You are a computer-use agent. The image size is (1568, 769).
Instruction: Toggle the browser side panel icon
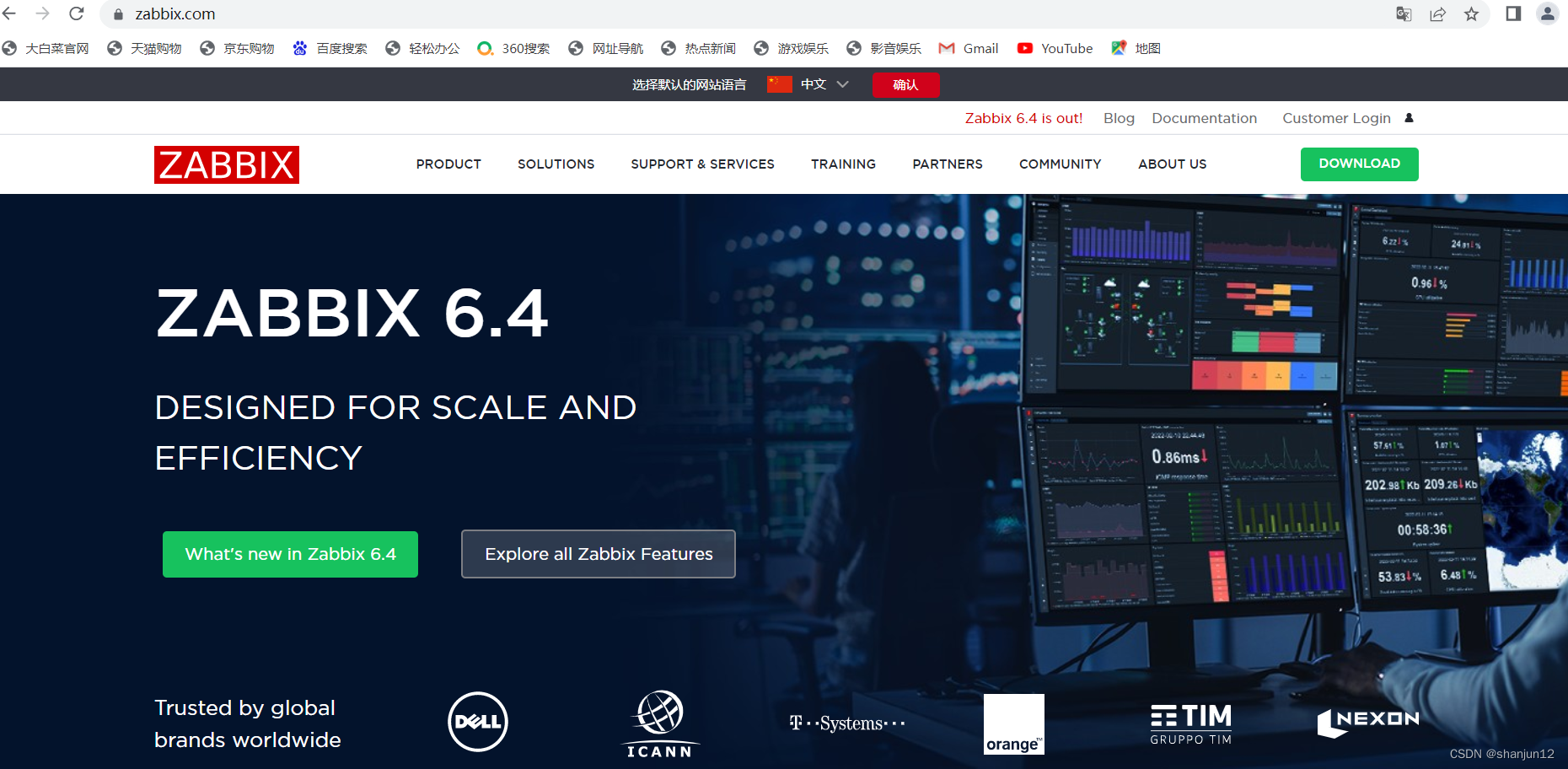pos(1513,13)
